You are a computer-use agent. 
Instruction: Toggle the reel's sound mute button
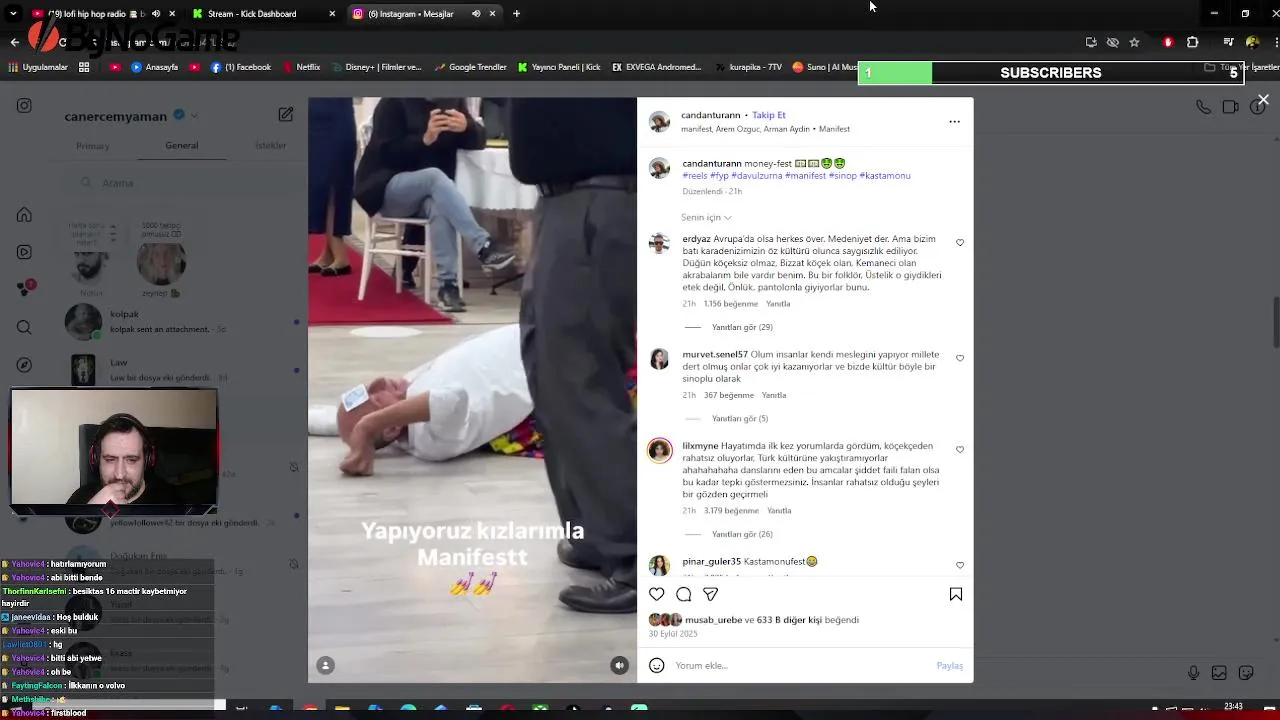[x=619, y=665]
